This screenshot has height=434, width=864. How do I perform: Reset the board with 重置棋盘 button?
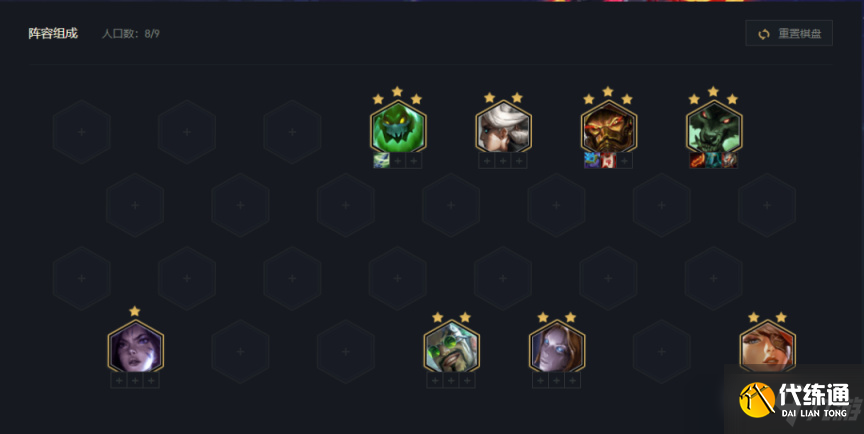(x=789, y=34)
